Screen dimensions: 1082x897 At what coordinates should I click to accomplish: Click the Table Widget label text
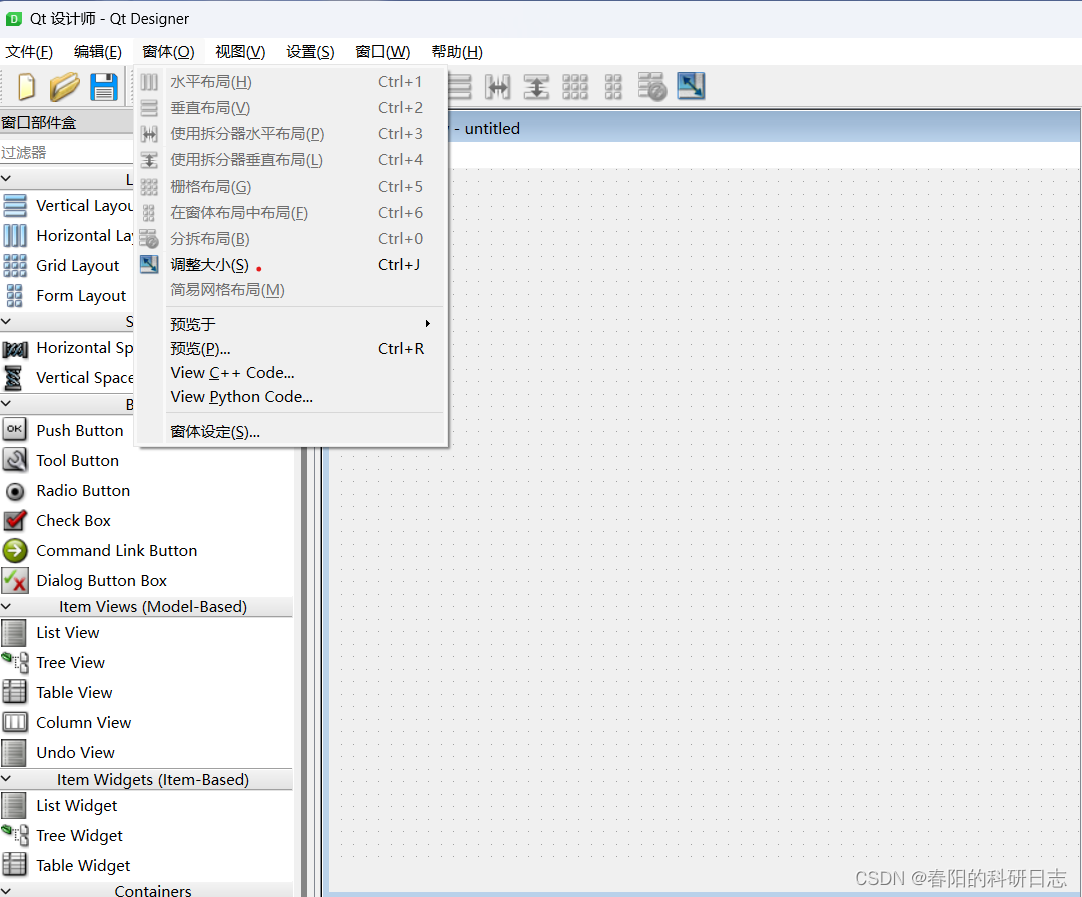point(83,865)
